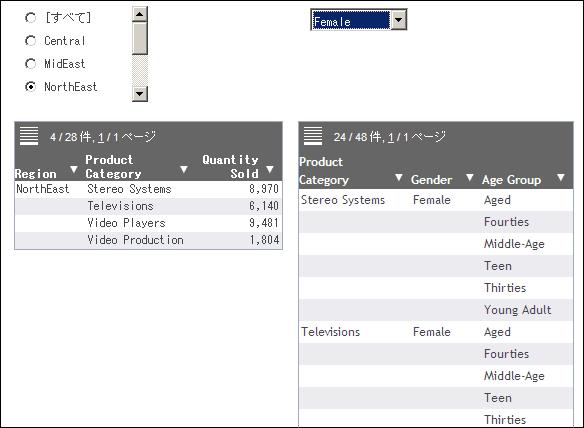
Task: Click the Gender column header
Action: point(431,180)
